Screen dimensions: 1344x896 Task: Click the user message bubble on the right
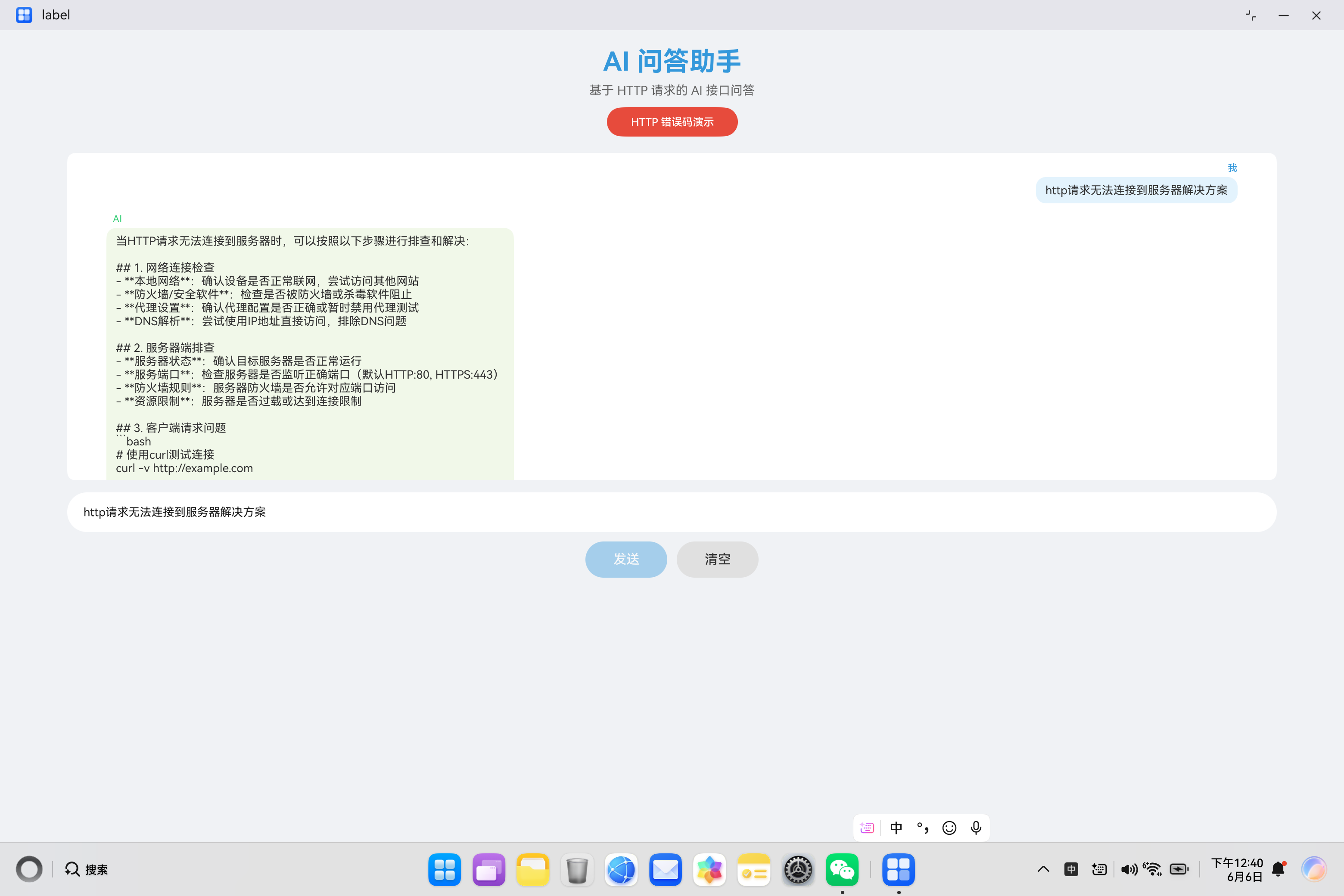[x=1136, y=190]
